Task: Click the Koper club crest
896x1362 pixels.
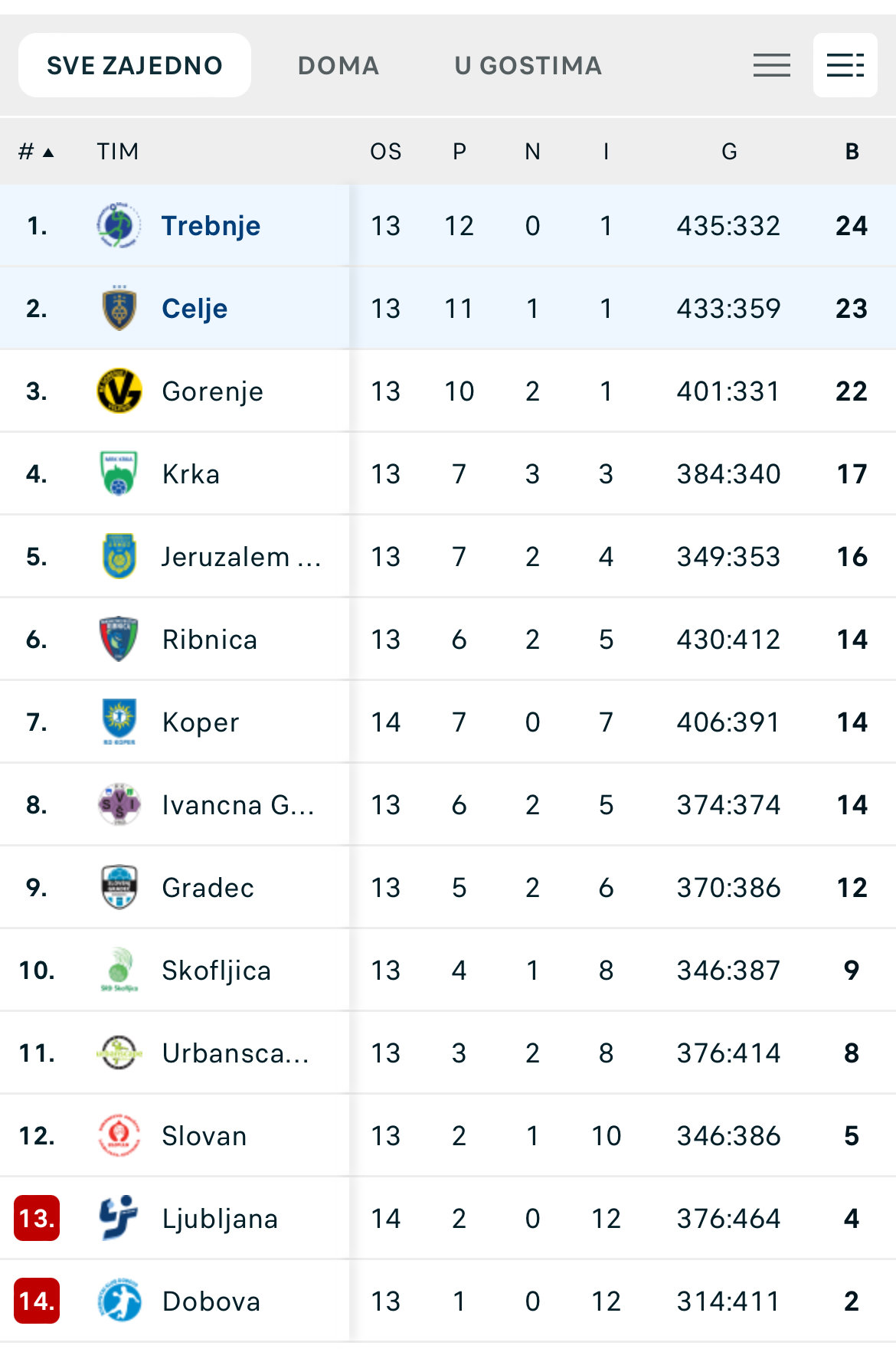Action: click(x=119, y=722)
